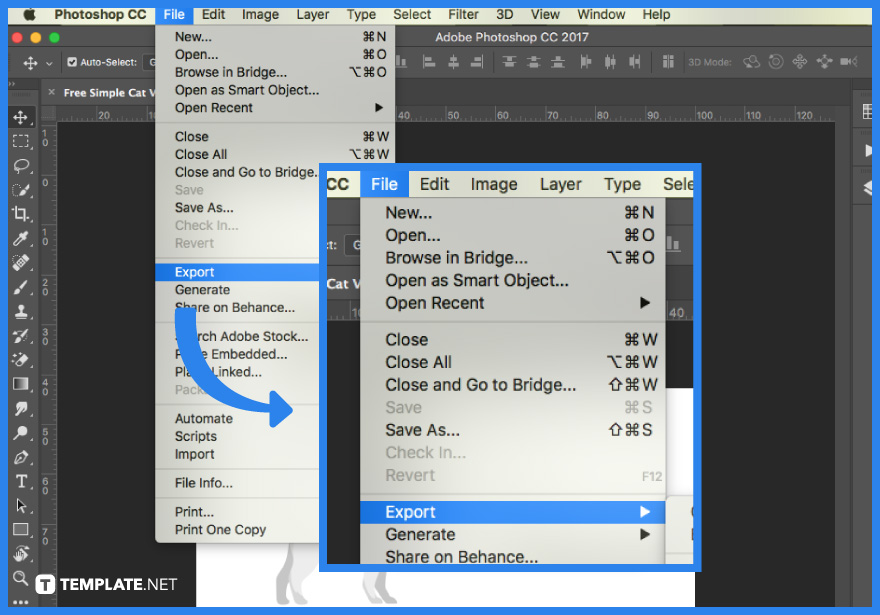
Task: Expand the Generate submenu
Action: (419, 534)
